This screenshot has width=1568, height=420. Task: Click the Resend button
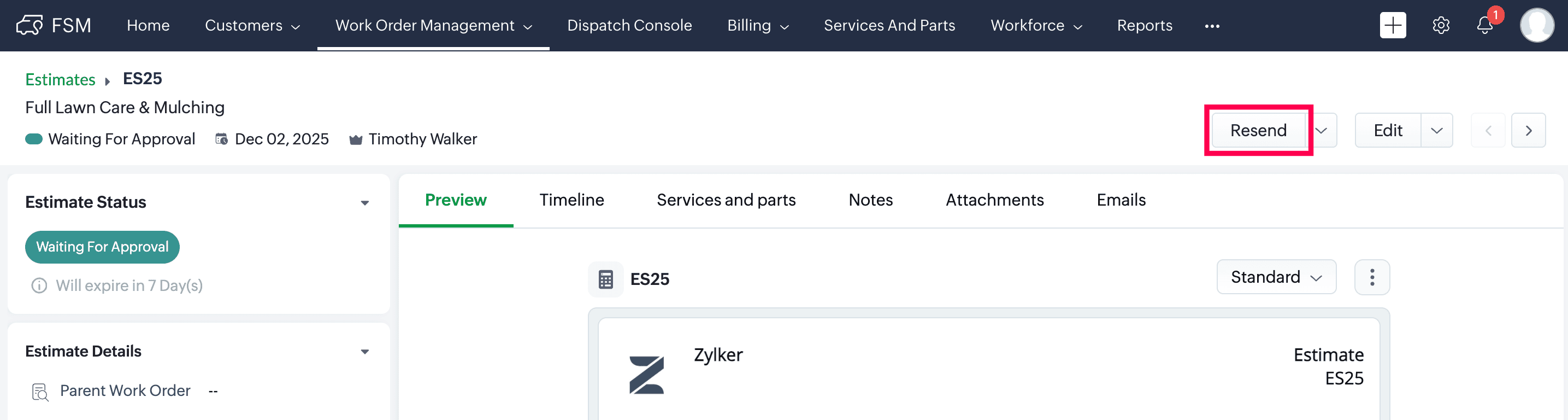click(1258, 131)
